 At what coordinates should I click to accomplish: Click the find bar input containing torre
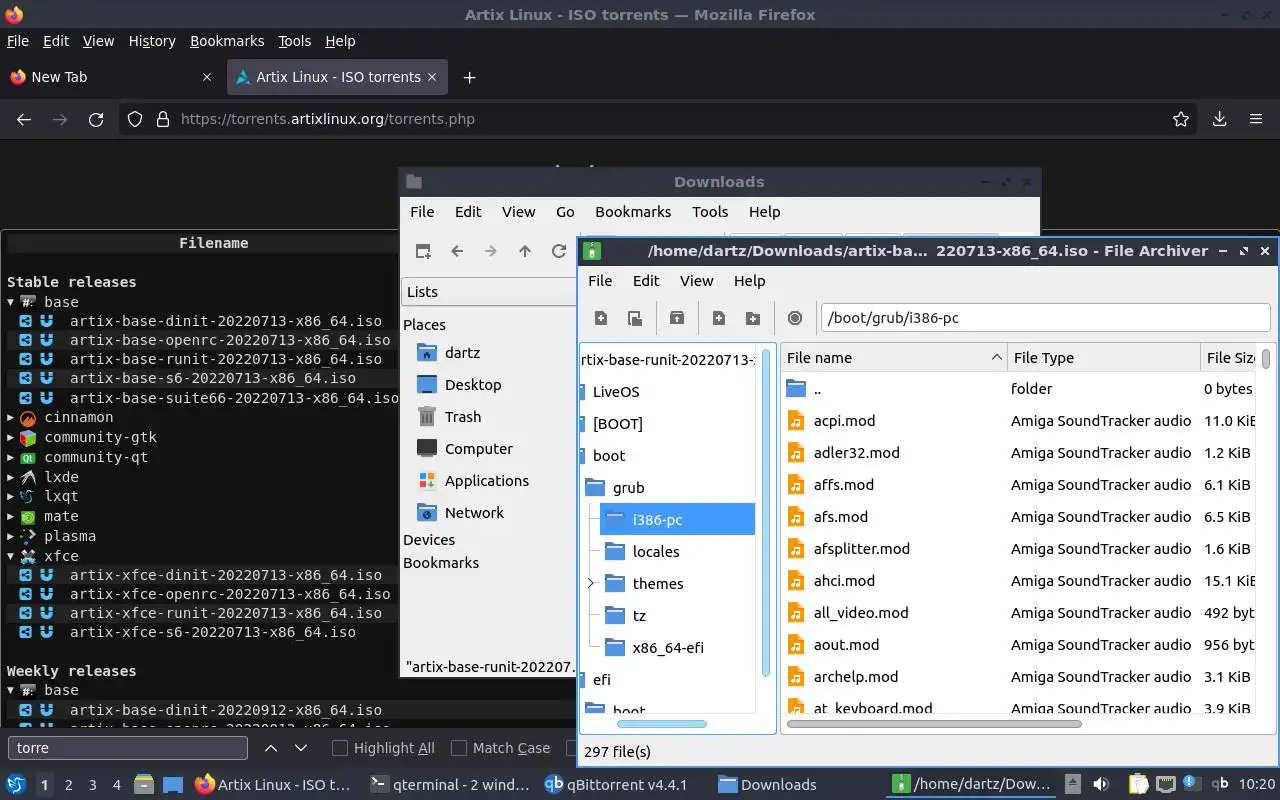(128, 748)
